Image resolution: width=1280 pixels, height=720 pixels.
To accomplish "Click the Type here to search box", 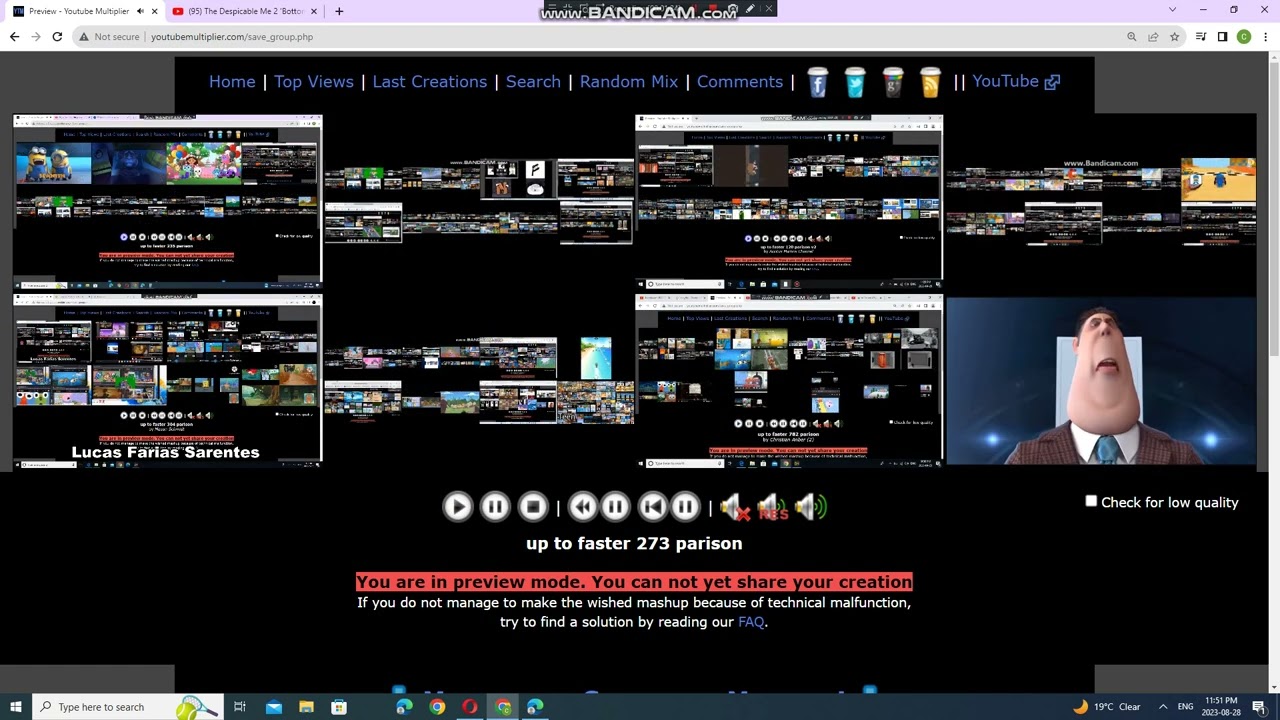I will coord(128,707).
